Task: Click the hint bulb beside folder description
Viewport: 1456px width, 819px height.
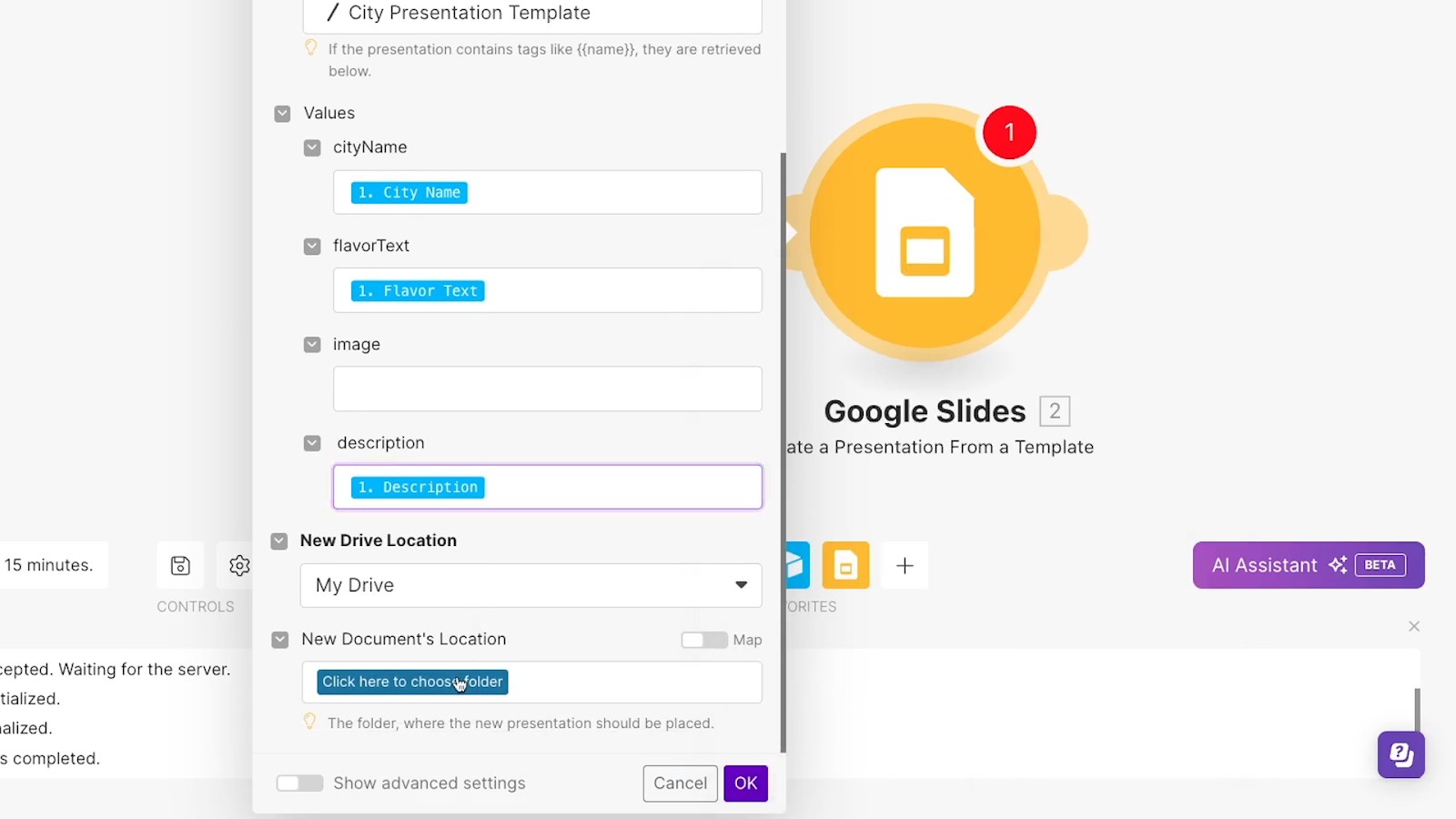Action: [x=309, y=722]
